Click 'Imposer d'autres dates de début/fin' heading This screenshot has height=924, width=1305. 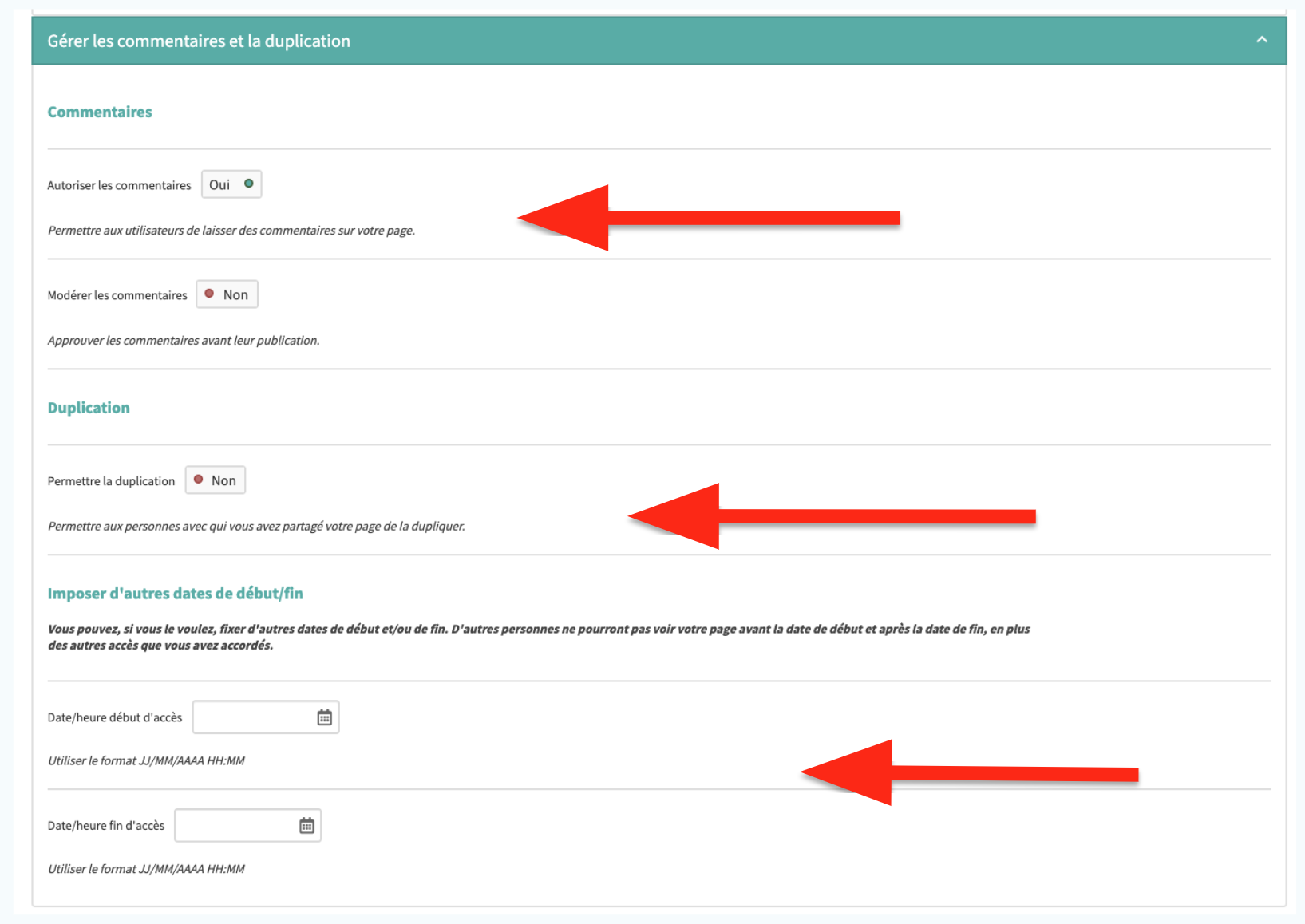(x=175, y=594)
